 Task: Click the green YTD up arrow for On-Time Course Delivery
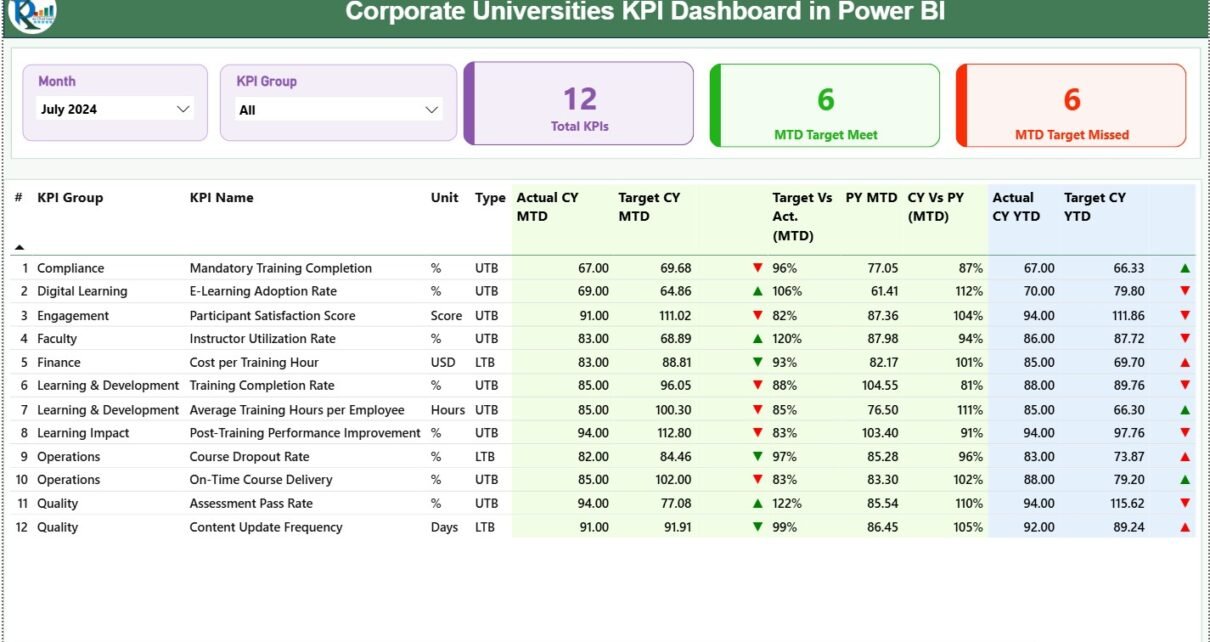pos(1185,480)
